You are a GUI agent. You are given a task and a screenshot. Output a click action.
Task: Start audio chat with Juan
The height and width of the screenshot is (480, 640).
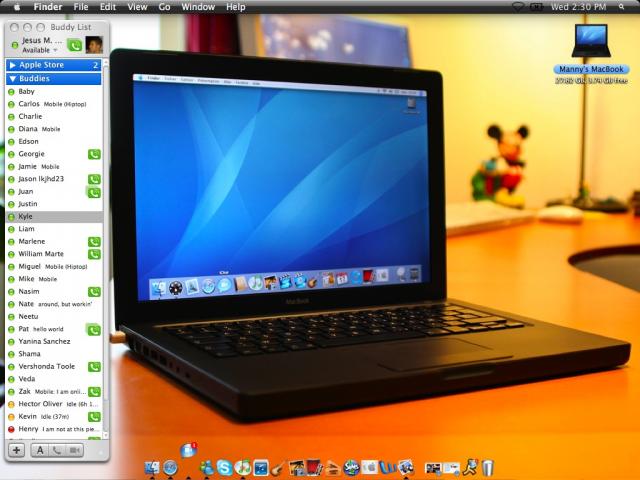click(94, 192)
